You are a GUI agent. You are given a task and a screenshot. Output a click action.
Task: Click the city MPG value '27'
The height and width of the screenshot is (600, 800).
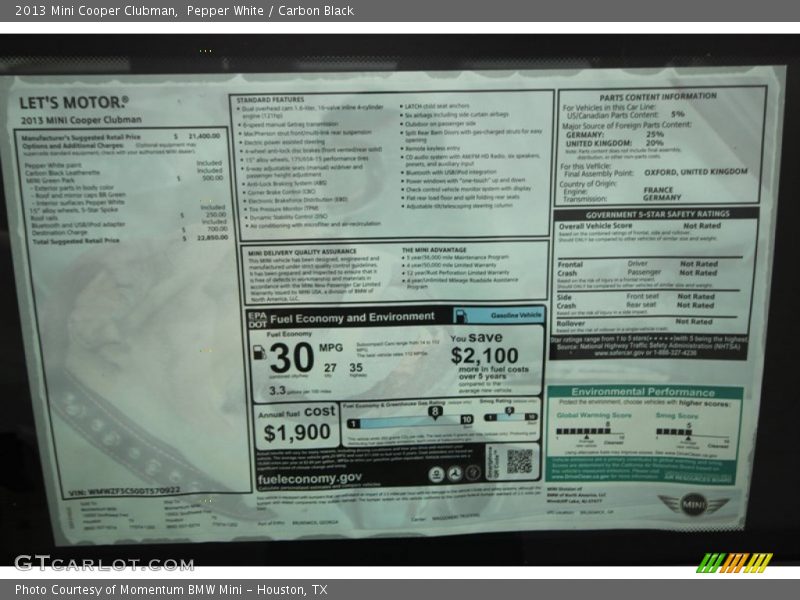click(x=330, y=367)
